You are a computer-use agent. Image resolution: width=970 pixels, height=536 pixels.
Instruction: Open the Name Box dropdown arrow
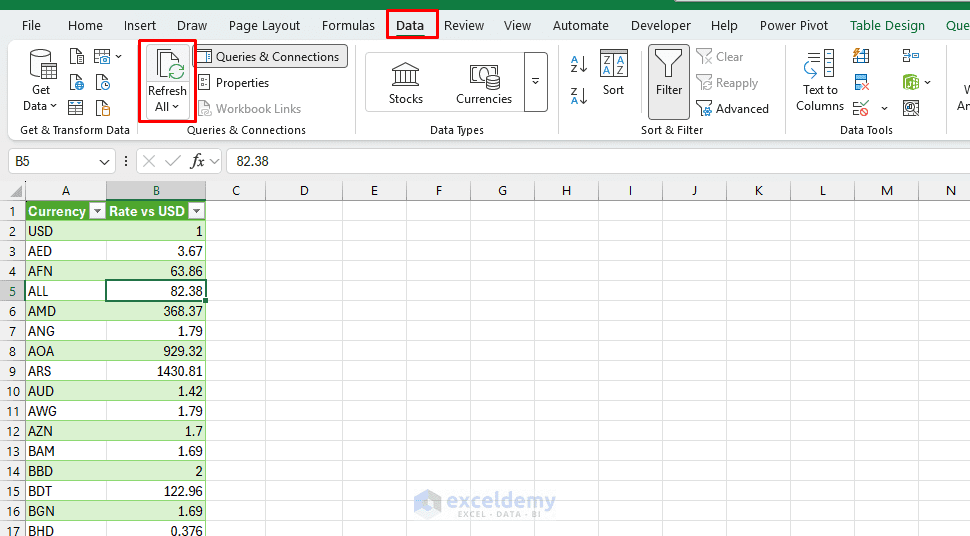click(104, 162)
